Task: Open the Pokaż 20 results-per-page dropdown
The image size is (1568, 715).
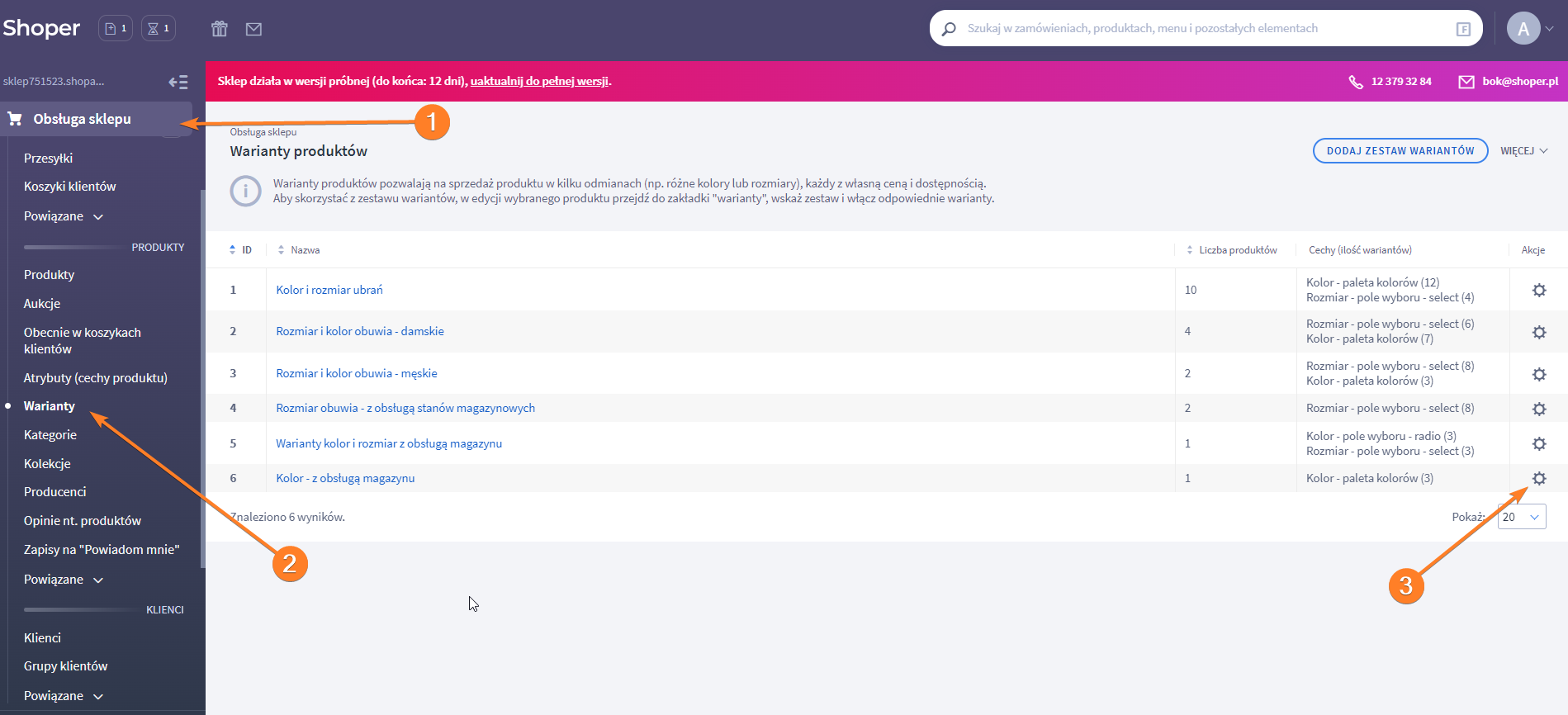Action: [1522, 517]
